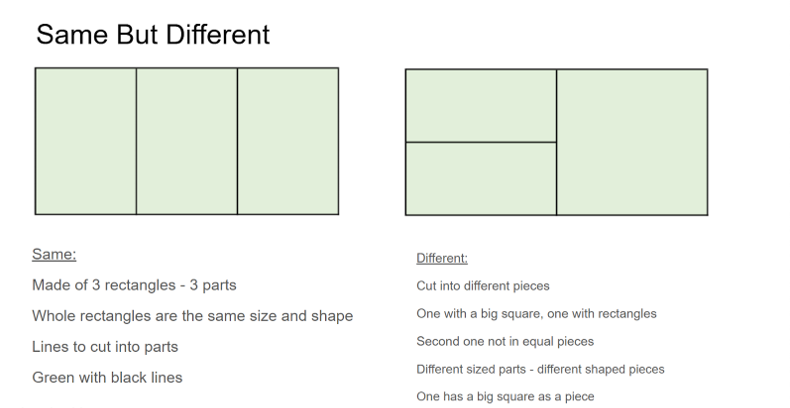This screenshot has width=790, height=408.
Task: Click "One has a big square as a piece"
Action: [505, 397]
